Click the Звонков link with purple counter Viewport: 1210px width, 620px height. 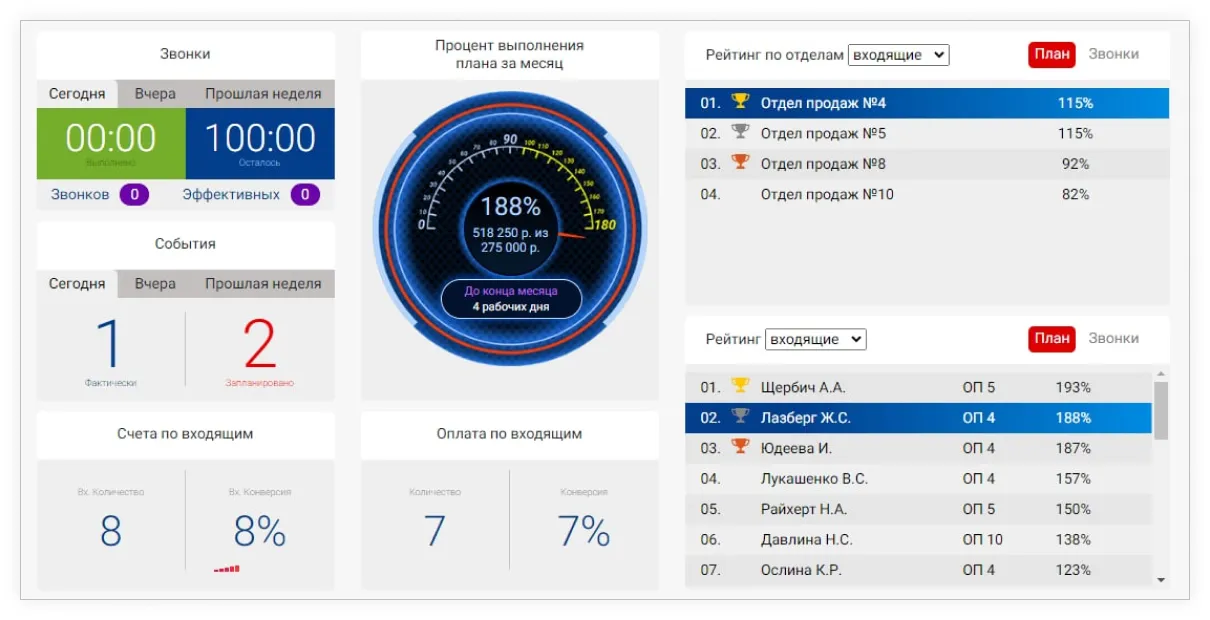(80, 195)
